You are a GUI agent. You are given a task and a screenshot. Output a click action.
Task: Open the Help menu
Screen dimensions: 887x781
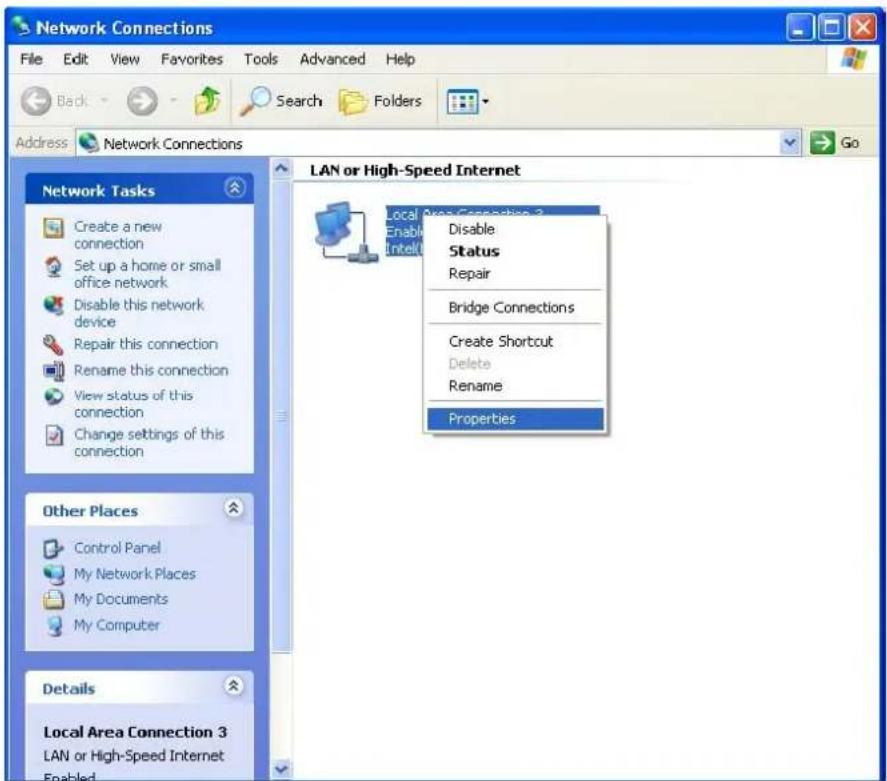(x=401, y=59)
